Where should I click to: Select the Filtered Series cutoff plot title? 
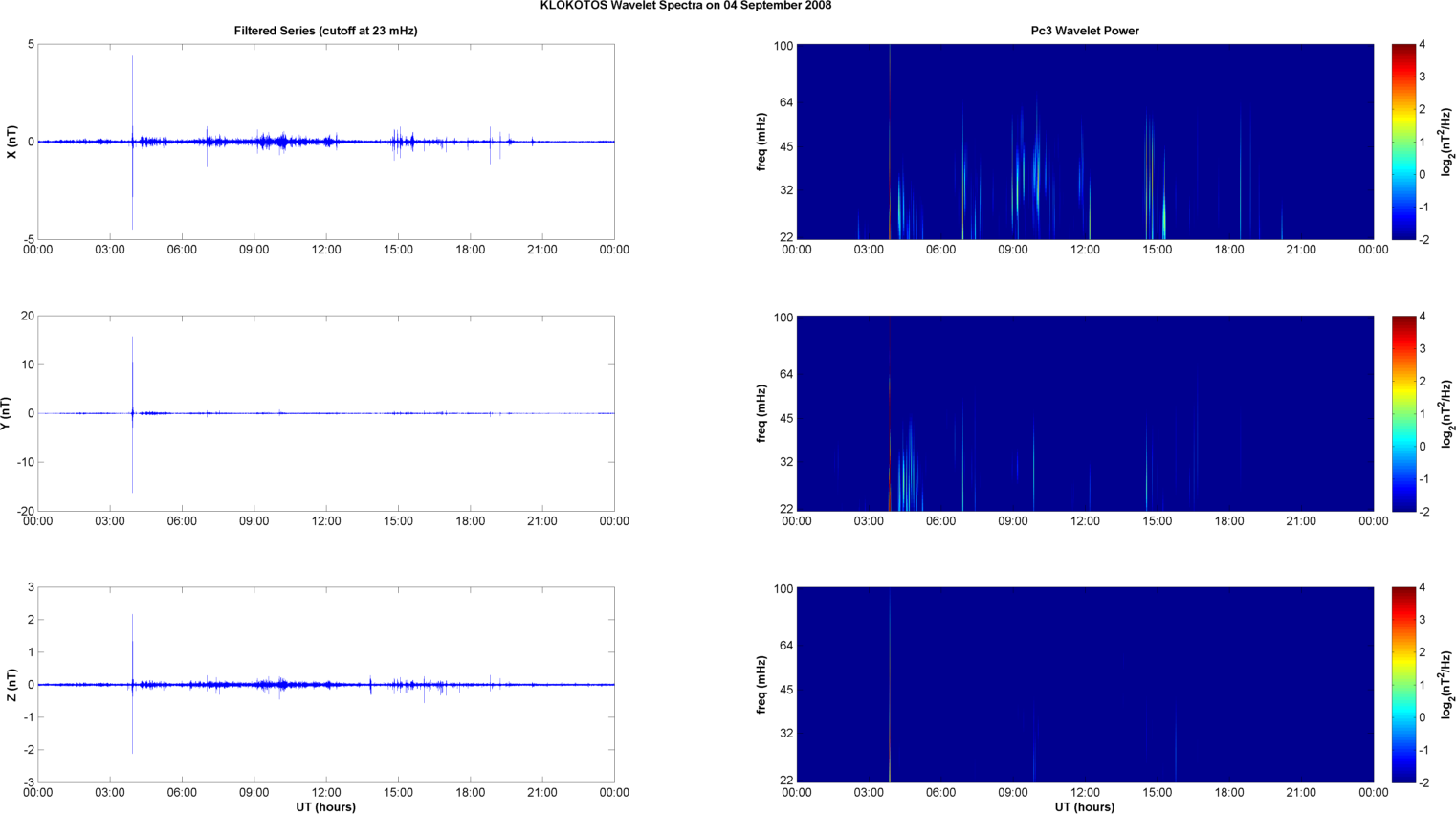(x=325, y=31)
